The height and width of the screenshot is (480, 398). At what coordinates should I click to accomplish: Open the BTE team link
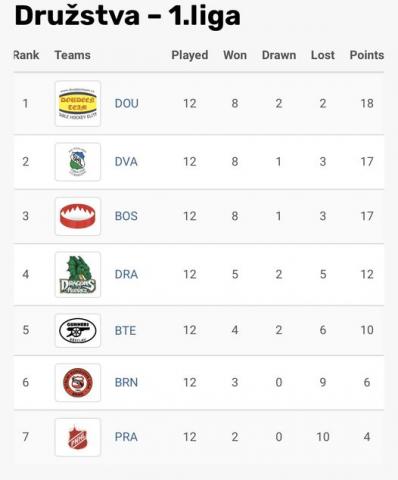125,330
